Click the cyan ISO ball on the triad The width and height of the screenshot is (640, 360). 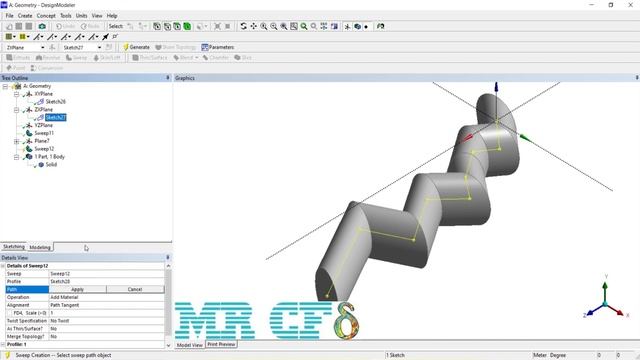(605, 304)
